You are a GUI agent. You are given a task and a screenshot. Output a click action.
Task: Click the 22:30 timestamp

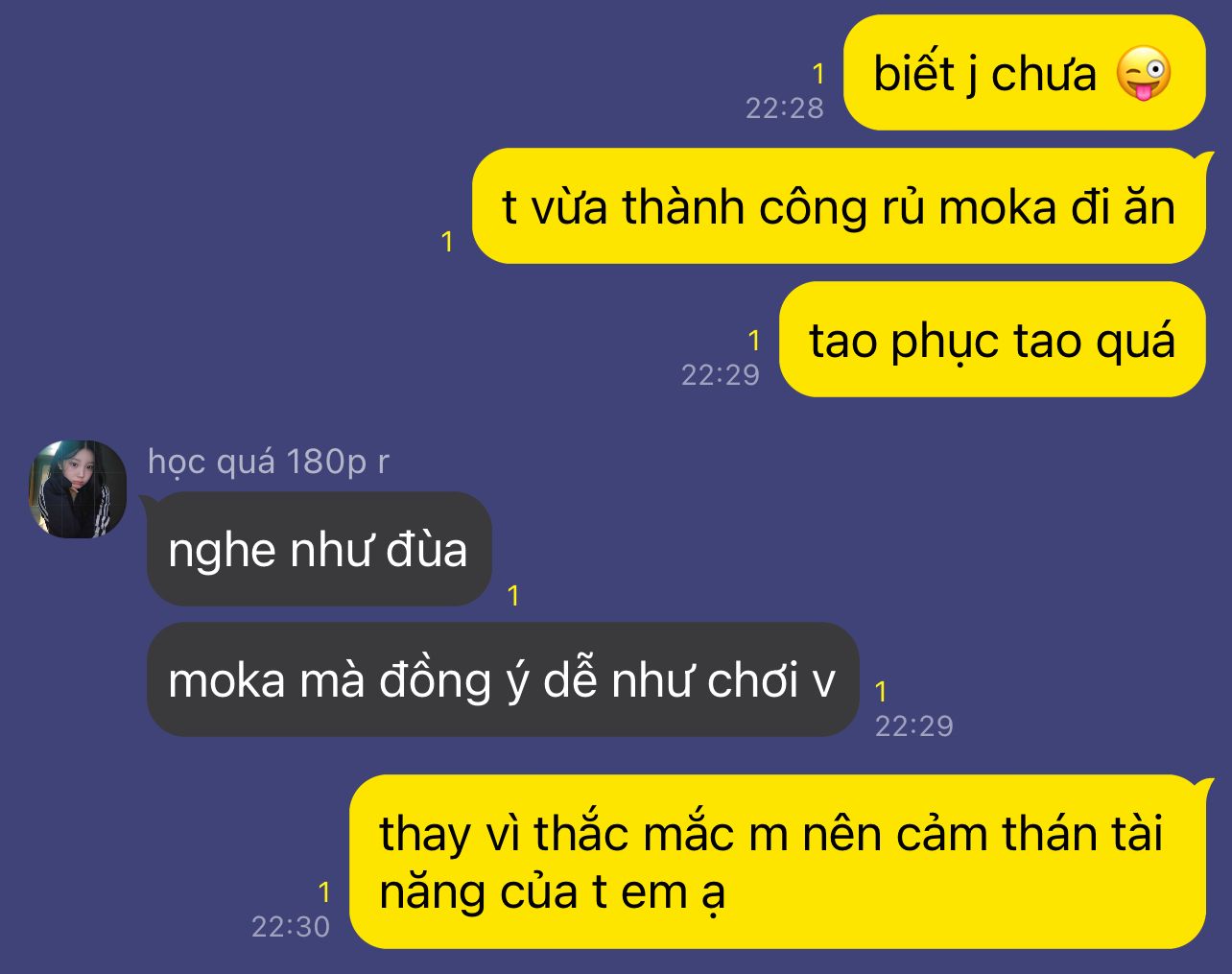(291, 926)
